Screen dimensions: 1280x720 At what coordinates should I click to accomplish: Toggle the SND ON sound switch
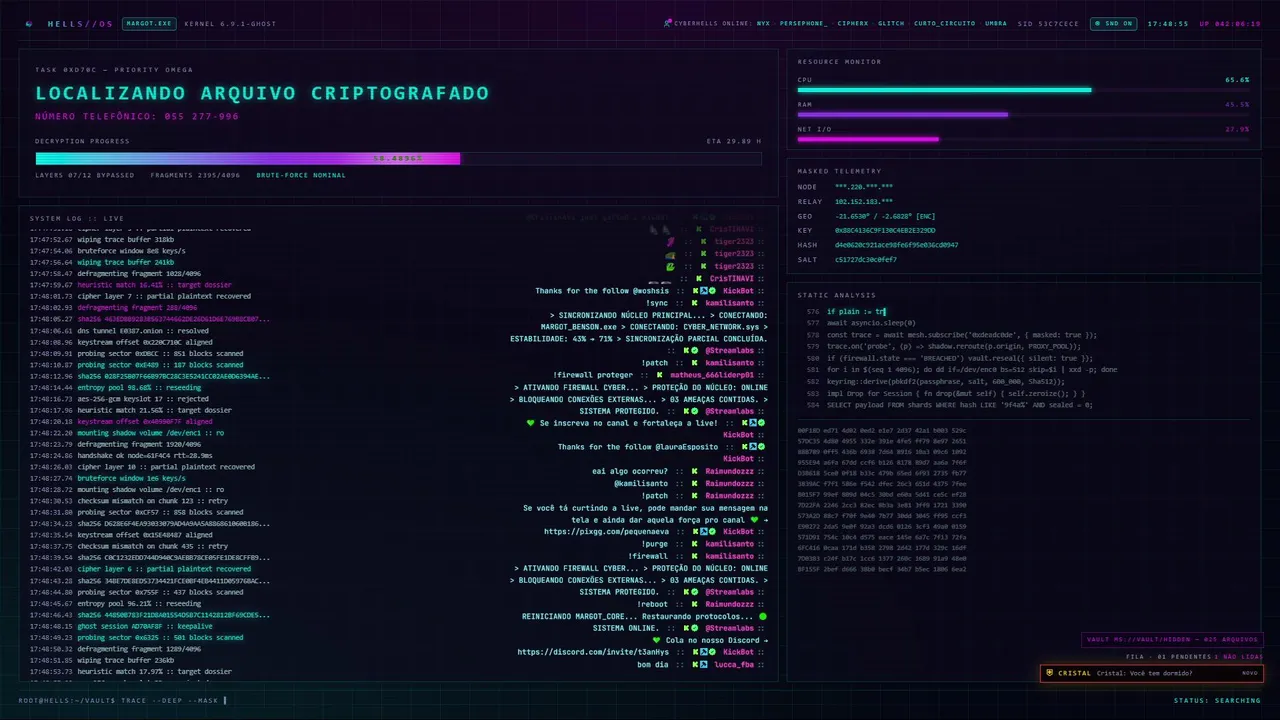pos(1114,23)
